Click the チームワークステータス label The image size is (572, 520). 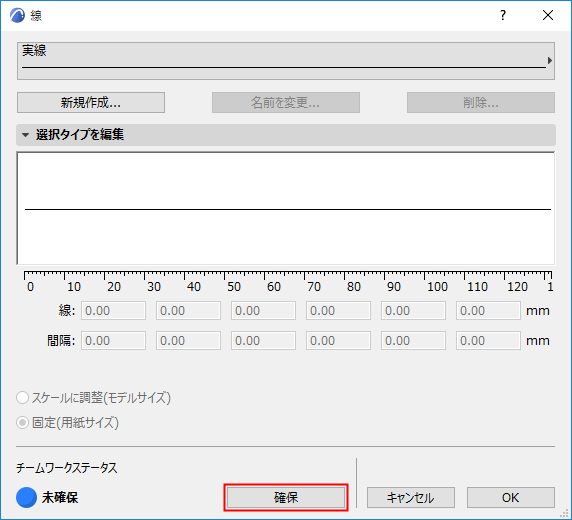67,468
